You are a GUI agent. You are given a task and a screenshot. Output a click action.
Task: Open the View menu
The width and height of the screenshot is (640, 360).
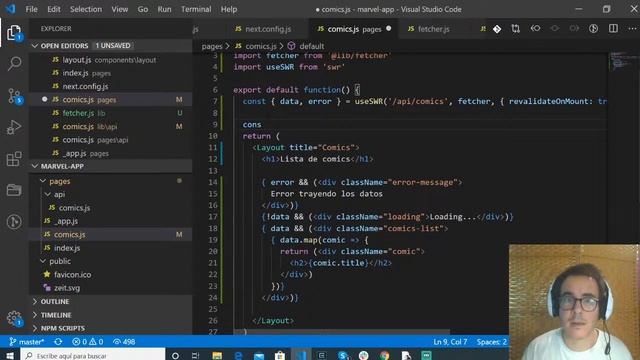[120, 9]
